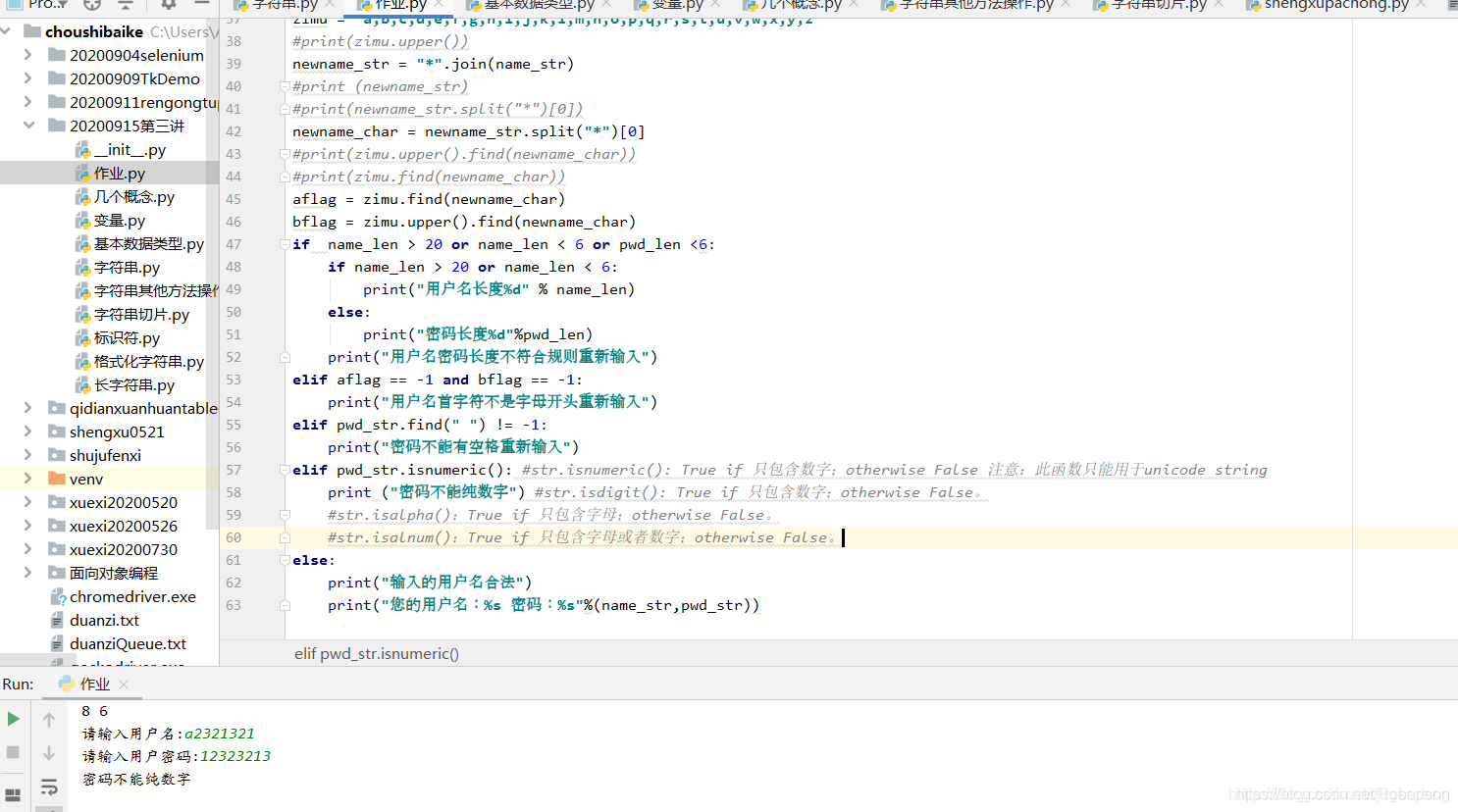Viewport: 1458px width, 812px height.
Task: Expand the xuexi20200526 folder
Action: coord(28,526)
